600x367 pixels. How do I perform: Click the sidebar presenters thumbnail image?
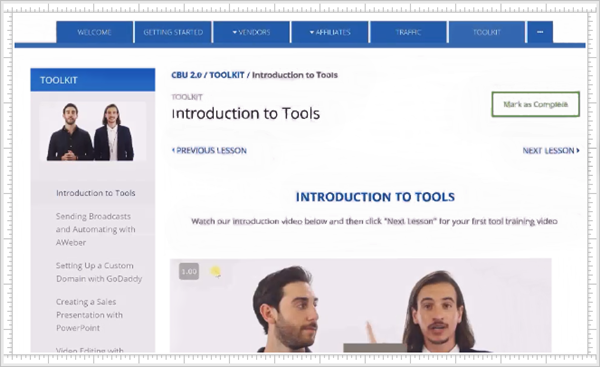click(92, 132)
